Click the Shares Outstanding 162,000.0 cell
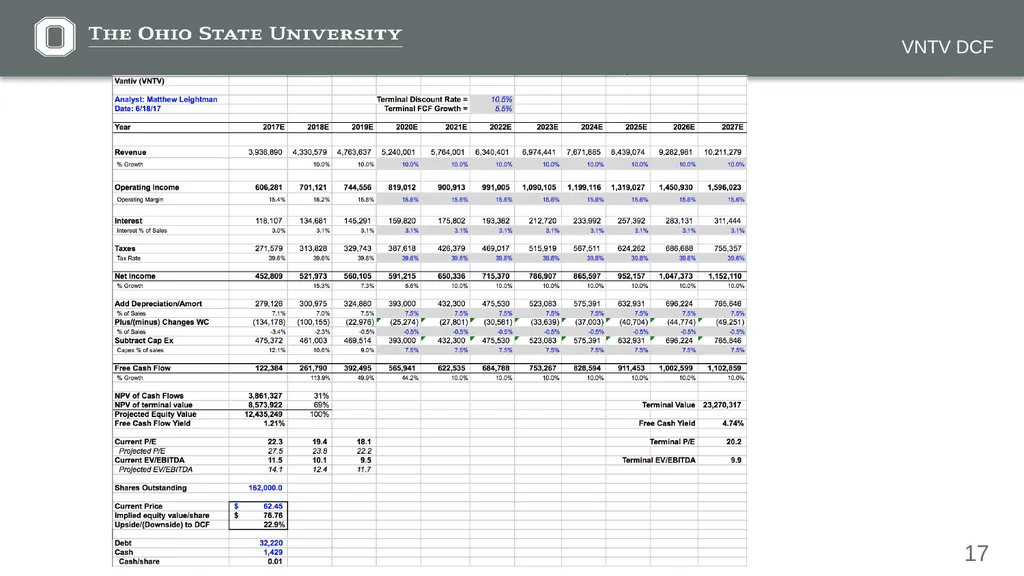 point(258,488)
